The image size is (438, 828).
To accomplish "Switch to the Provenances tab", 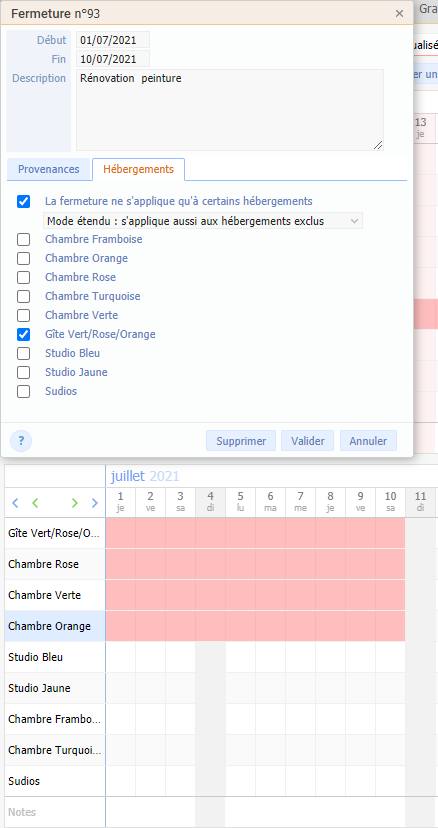I will coord(49,170).
